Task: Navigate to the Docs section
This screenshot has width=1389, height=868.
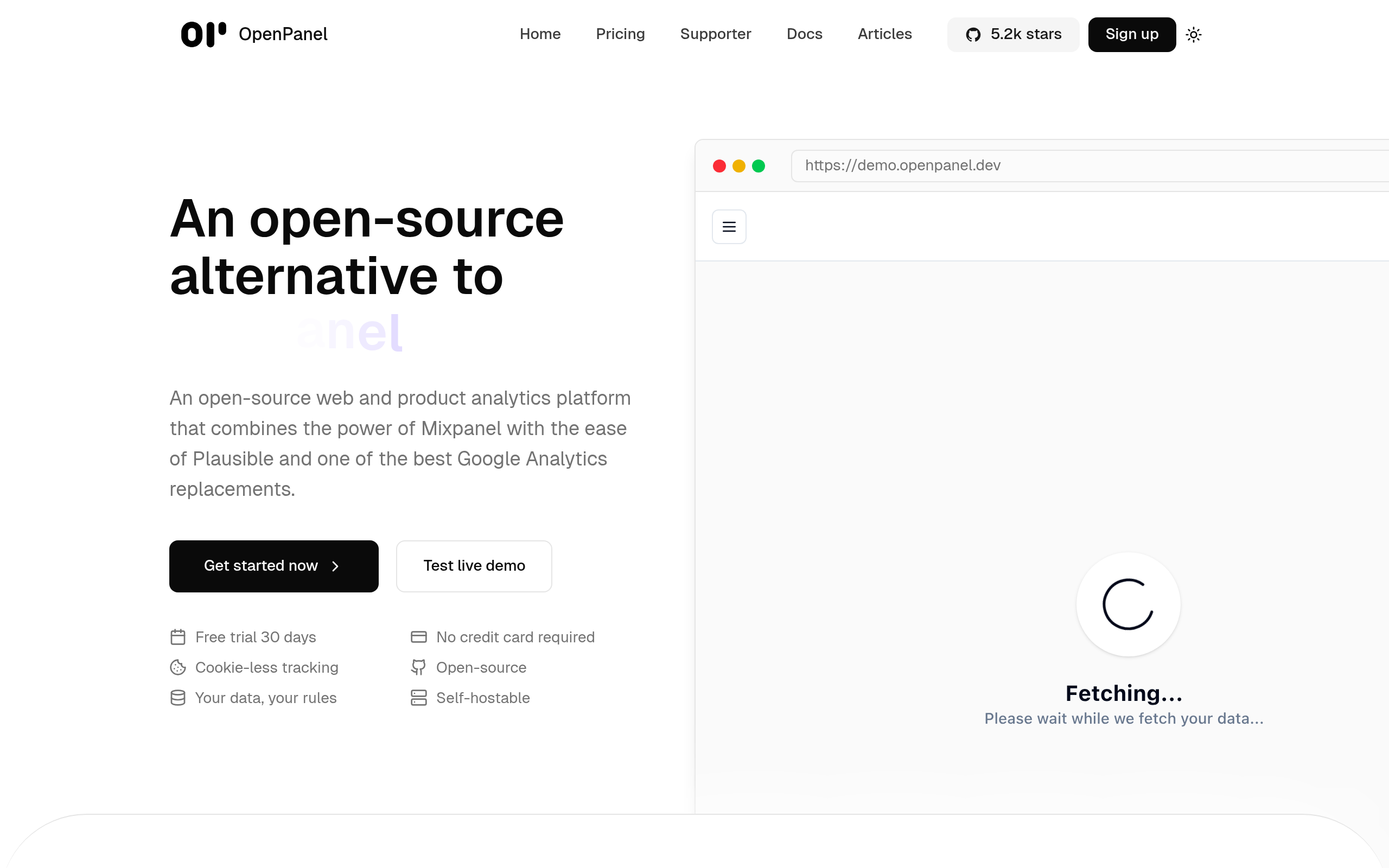Action: [x=804, y=34]
